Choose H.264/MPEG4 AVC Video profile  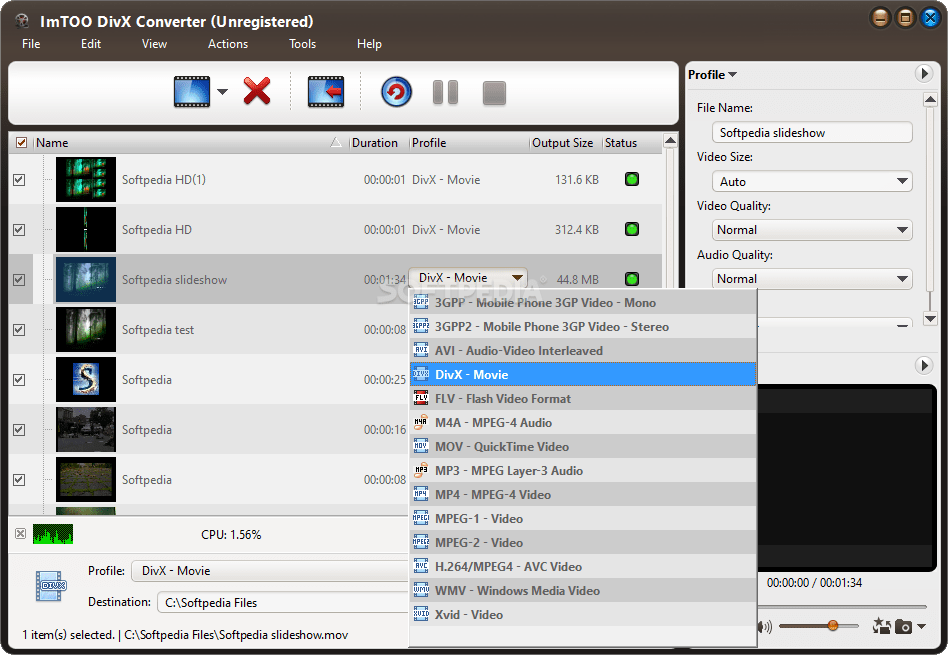tap(583, 567)
